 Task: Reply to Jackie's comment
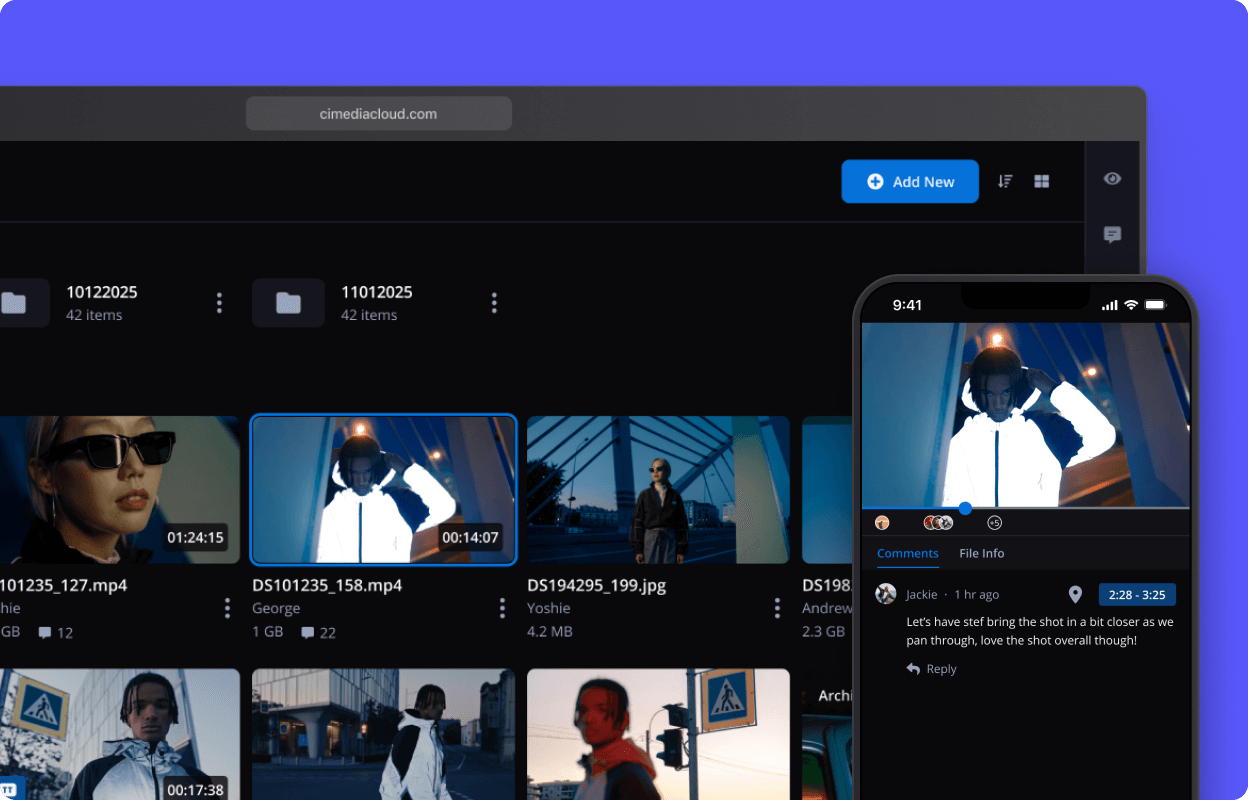931,669
